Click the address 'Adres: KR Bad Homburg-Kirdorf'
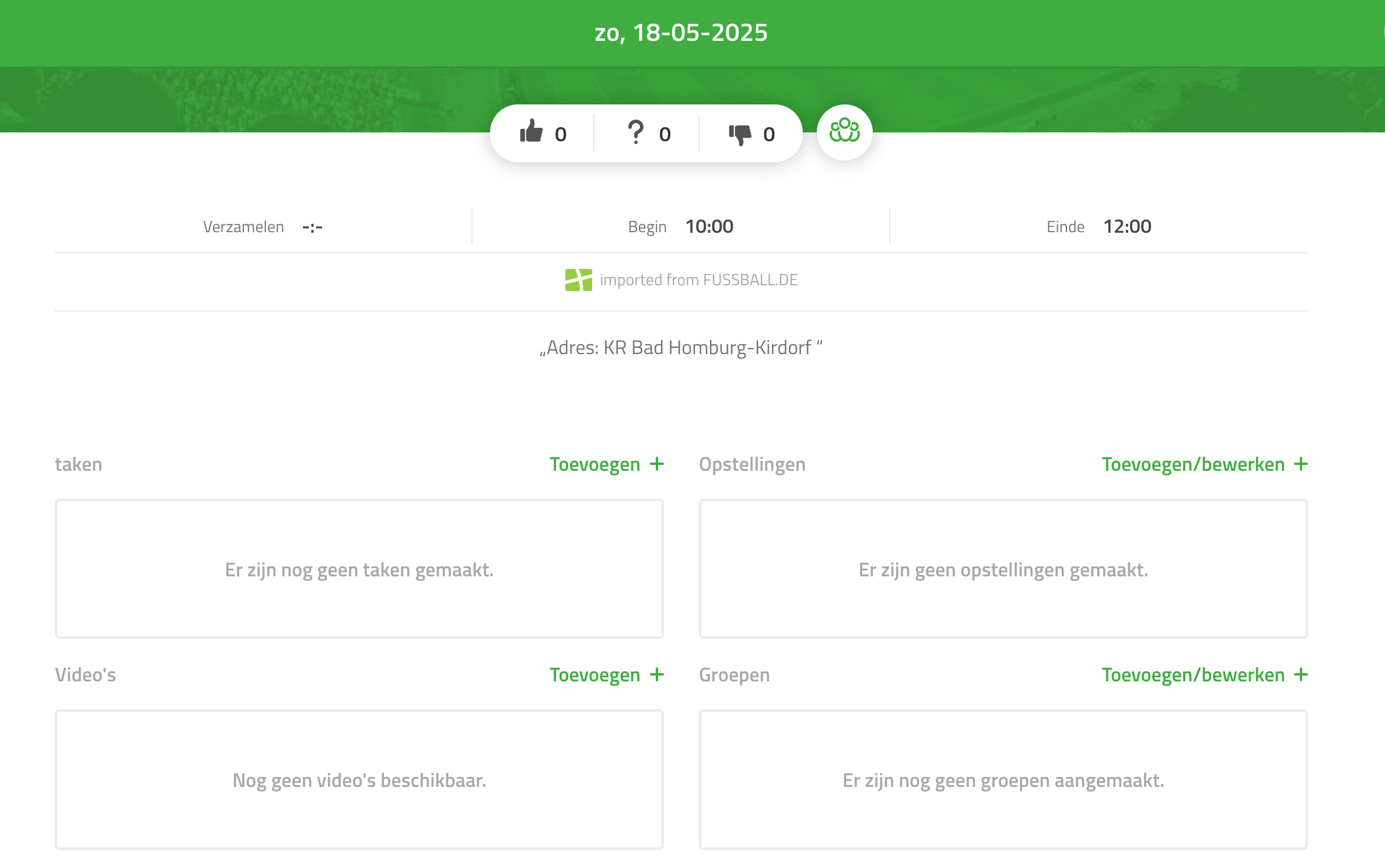This screenshot has height=868, width=1385. [681, 348]
